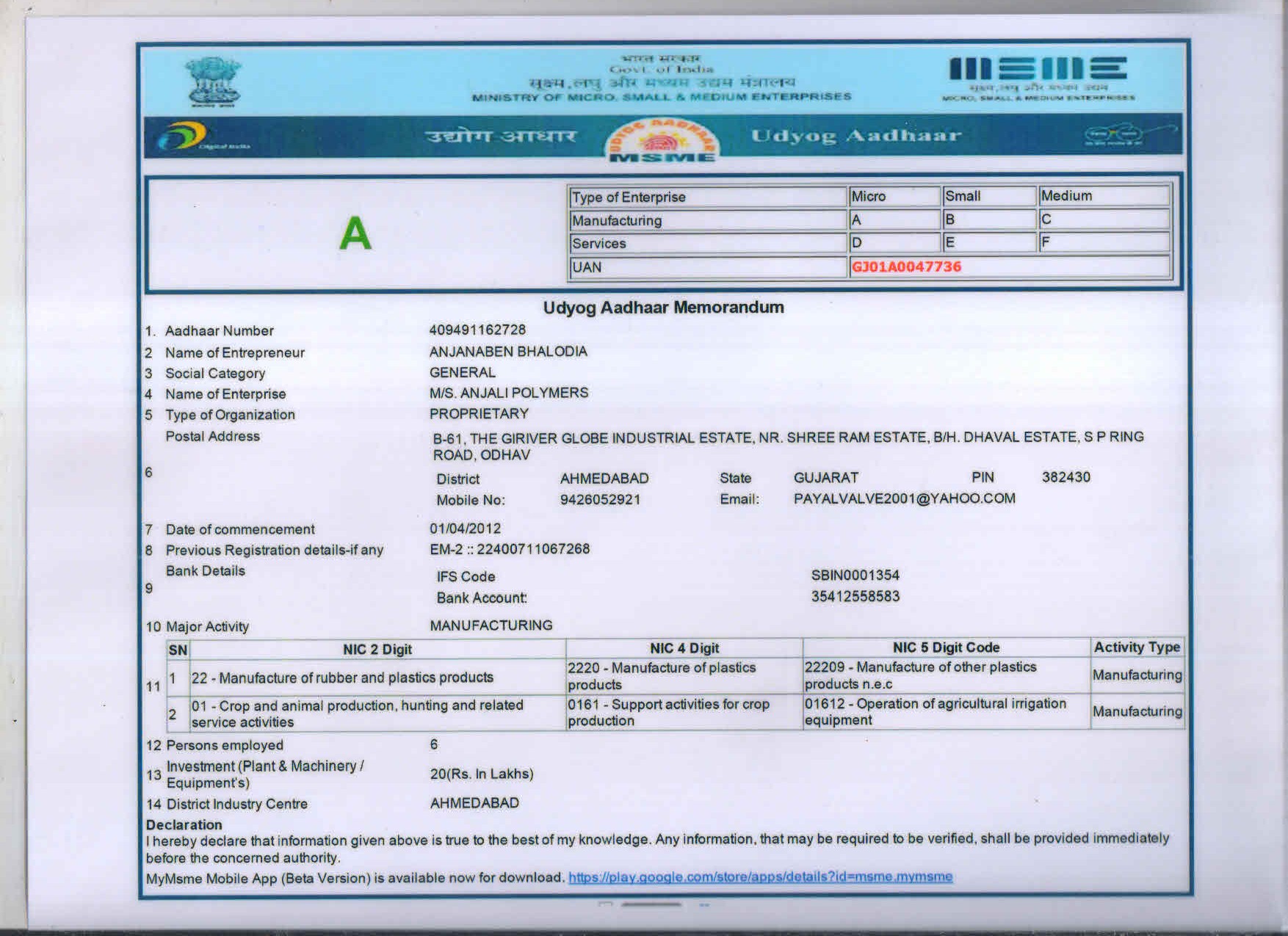Click previous registration EM-2 :: 22400711067268
1288x936 pixels.
coord(510,549)
